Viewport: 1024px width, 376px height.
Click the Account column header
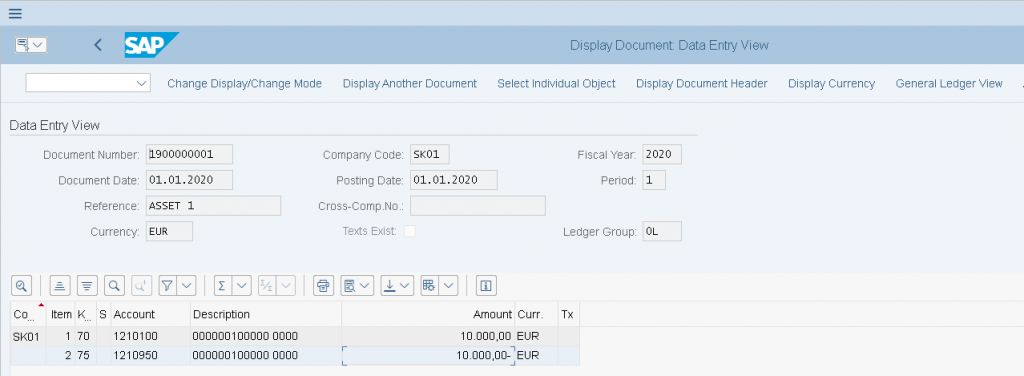tap(151, 314)
